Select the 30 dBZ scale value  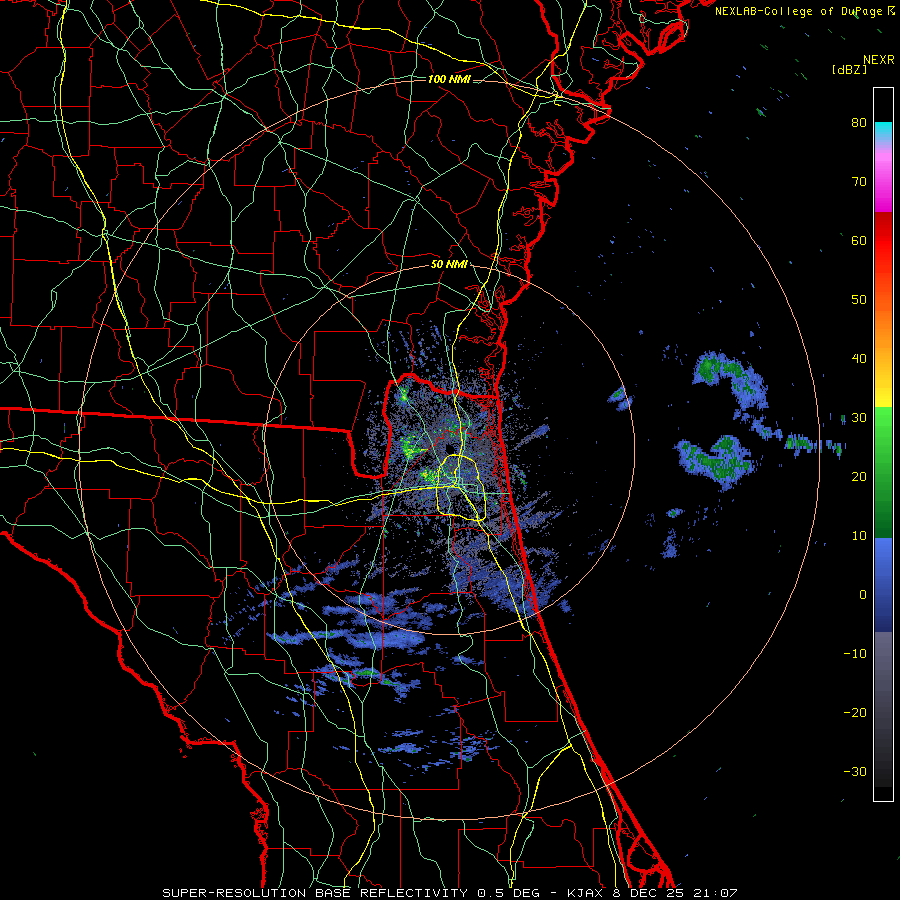click(859, 417)
